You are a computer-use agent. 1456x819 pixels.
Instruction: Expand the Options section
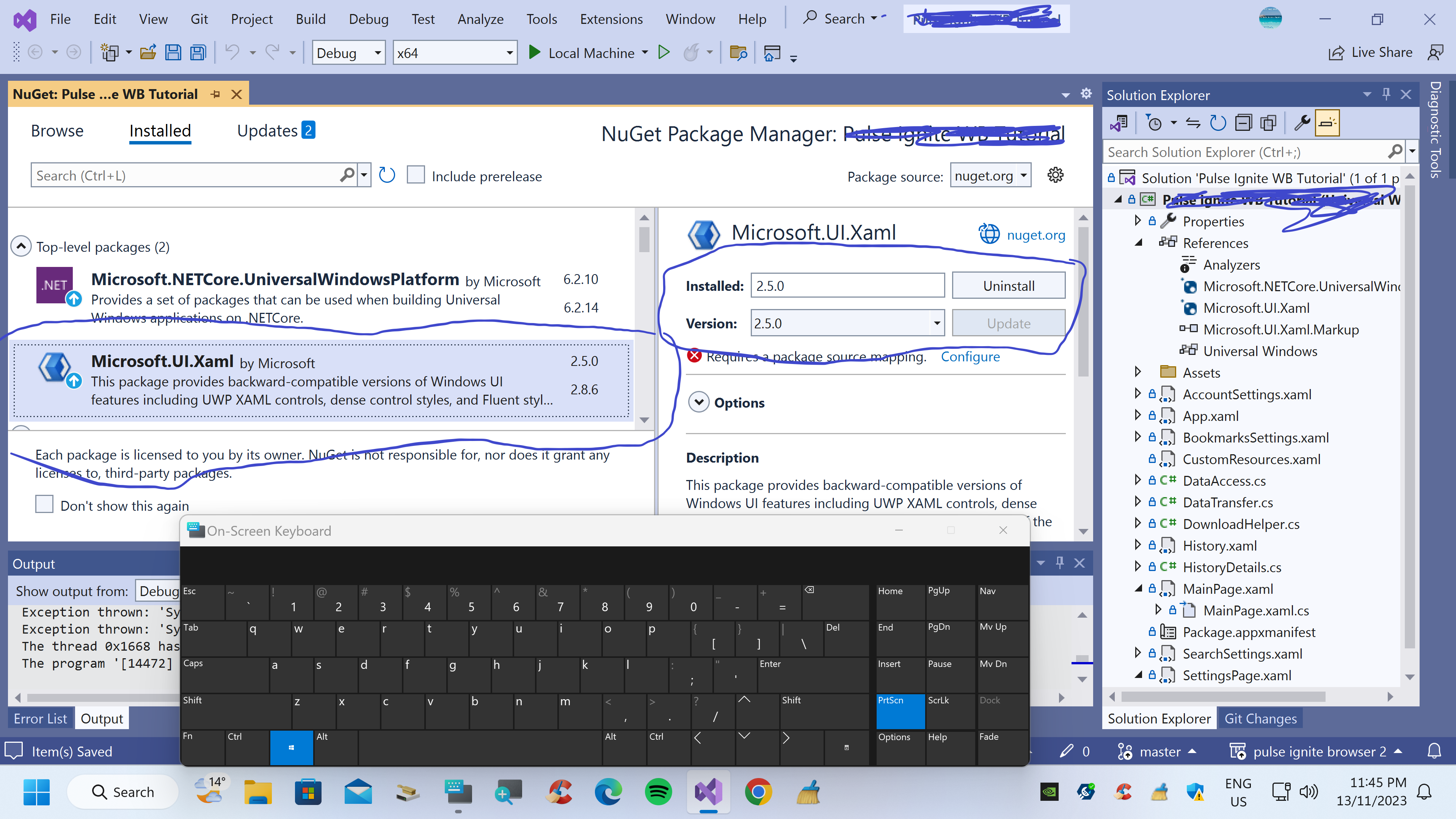tap(699, 402)
